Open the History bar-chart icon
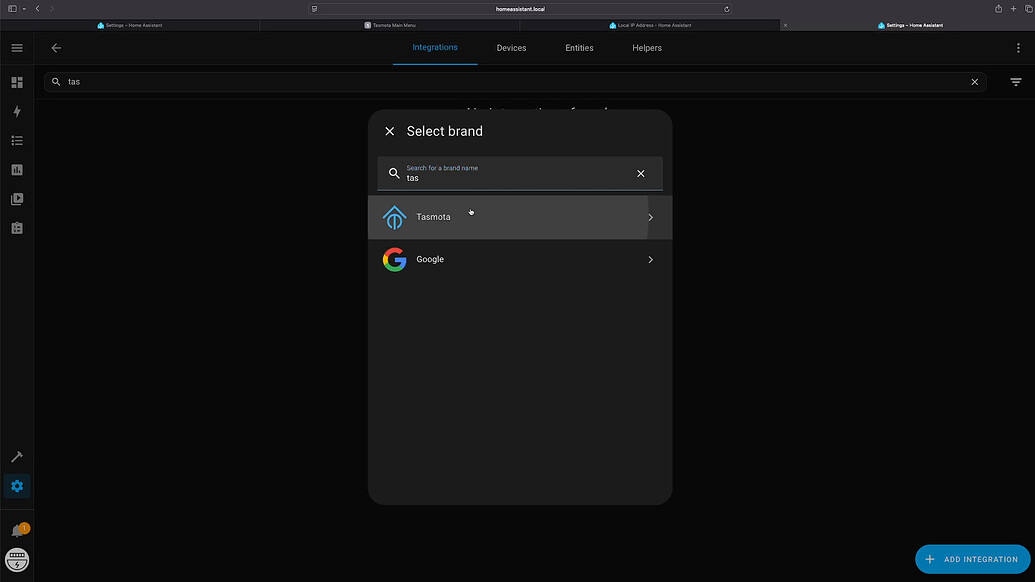The height and width of the screenshot is (582, 1035). point(16,169)
